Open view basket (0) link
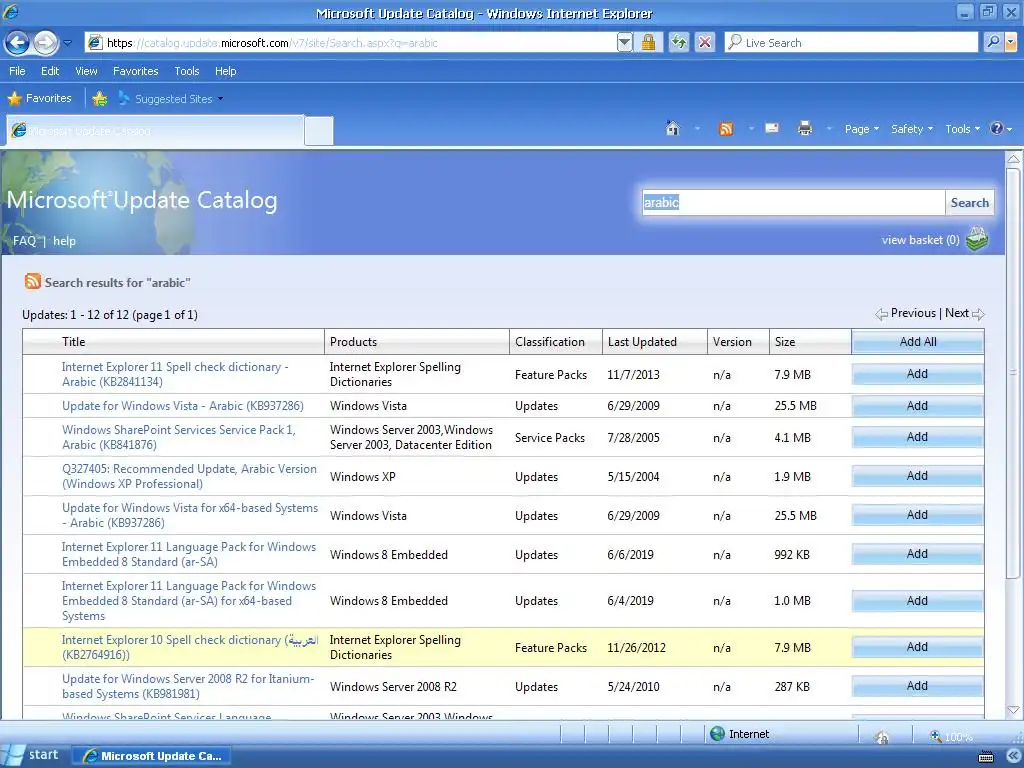Image resolution: width=1024 pixels, height=768 pixels. click(920, 240)
